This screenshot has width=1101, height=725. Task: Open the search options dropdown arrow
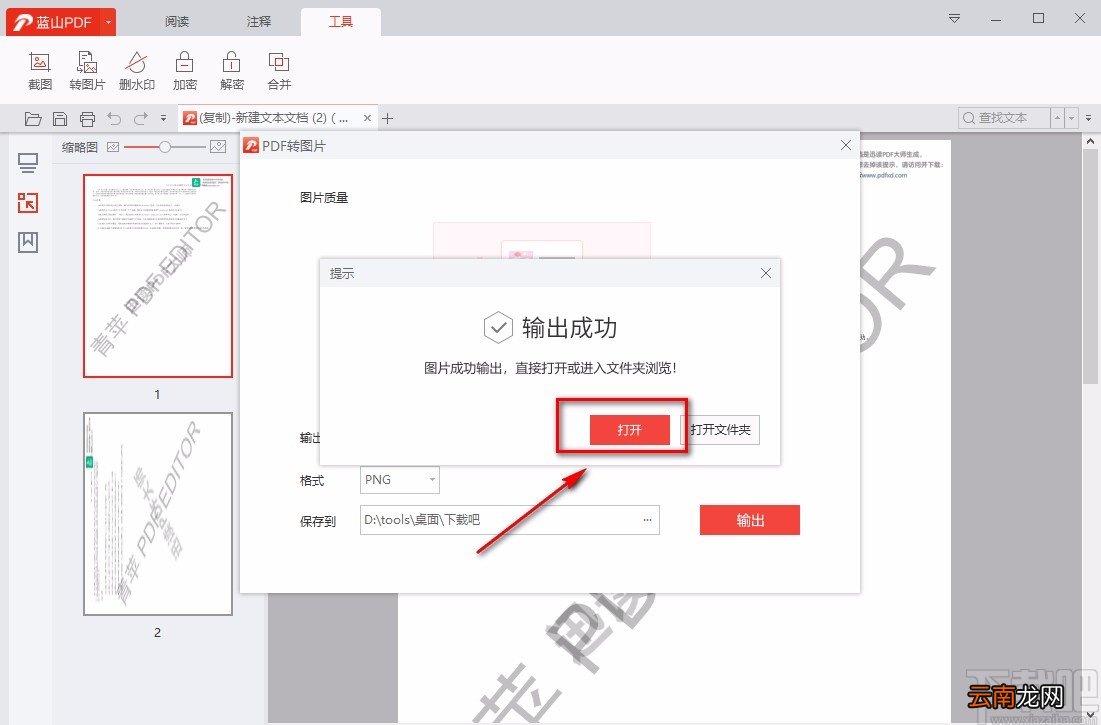(x=1072, y=118)
